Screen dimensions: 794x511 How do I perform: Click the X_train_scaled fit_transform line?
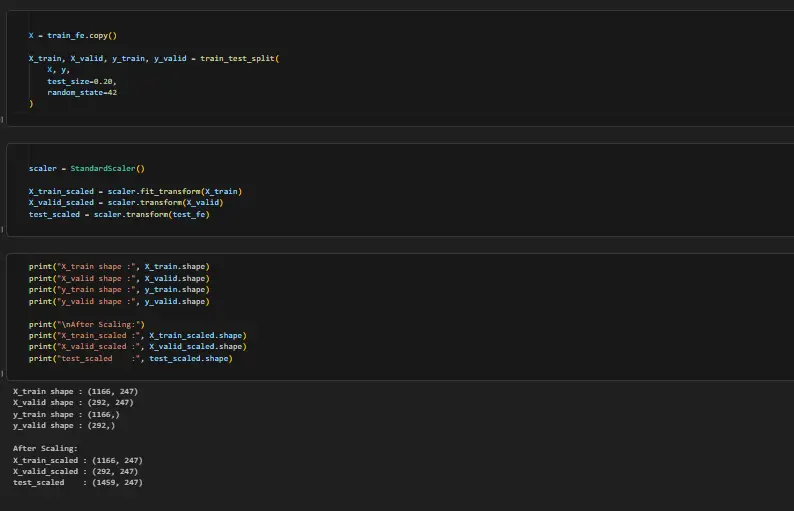pos(135,191)
